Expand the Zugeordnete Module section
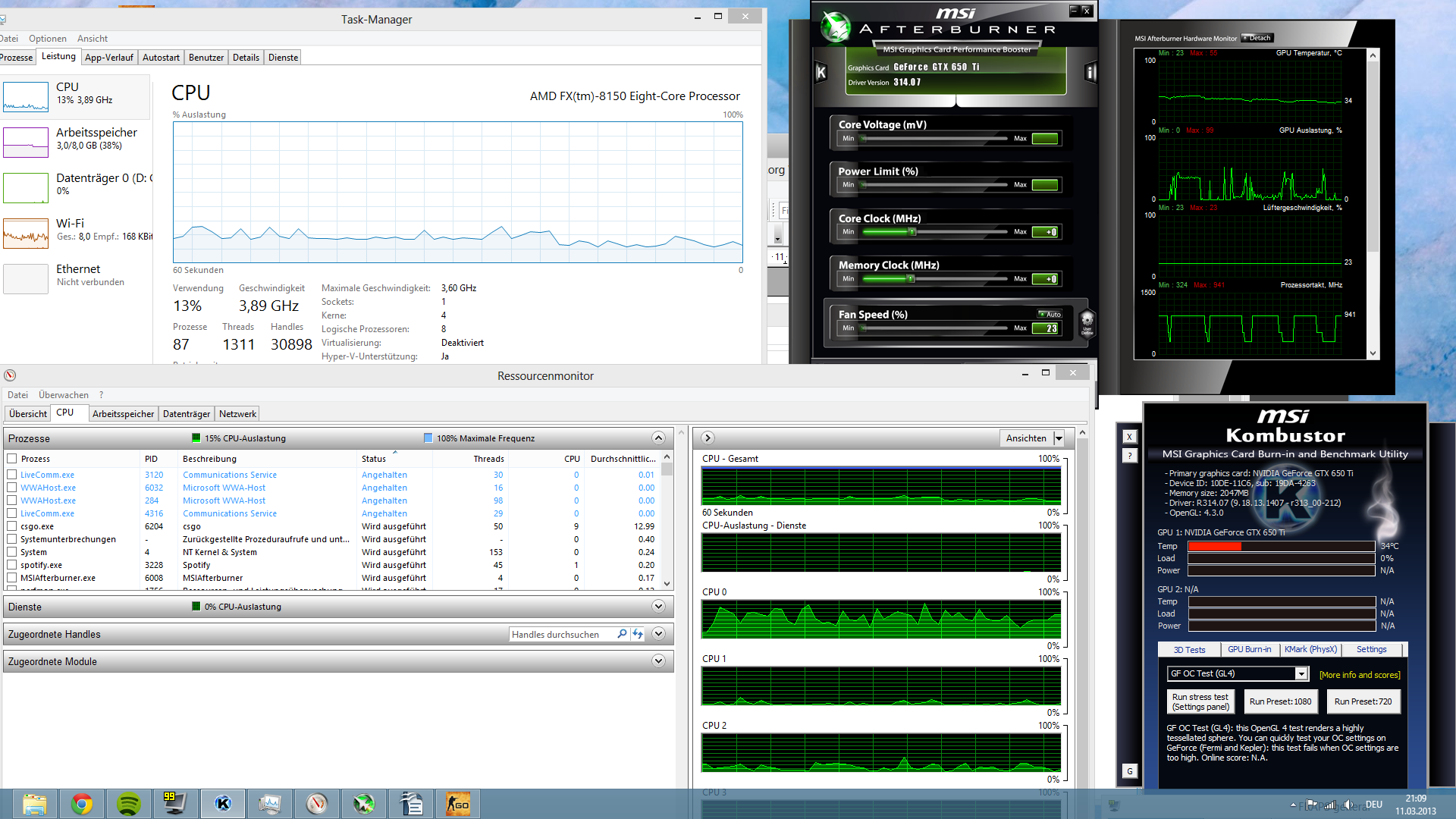This screenshot has height=819, width=1456. (x=658, y=661)
